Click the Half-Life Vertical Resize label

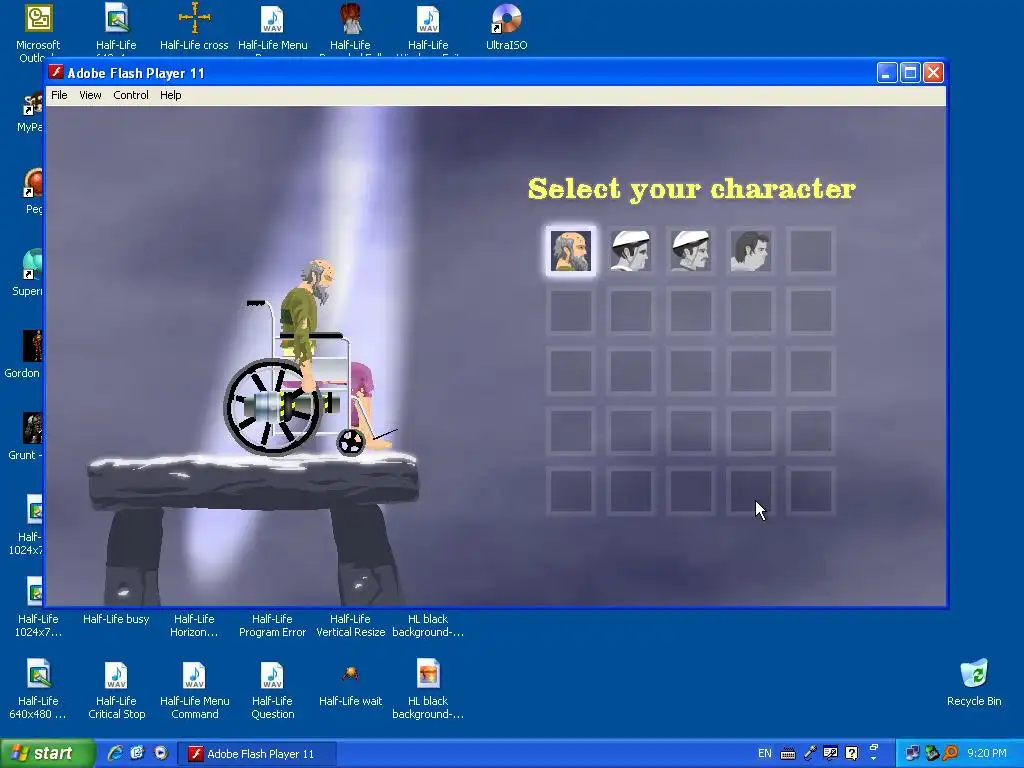point(351,626)
